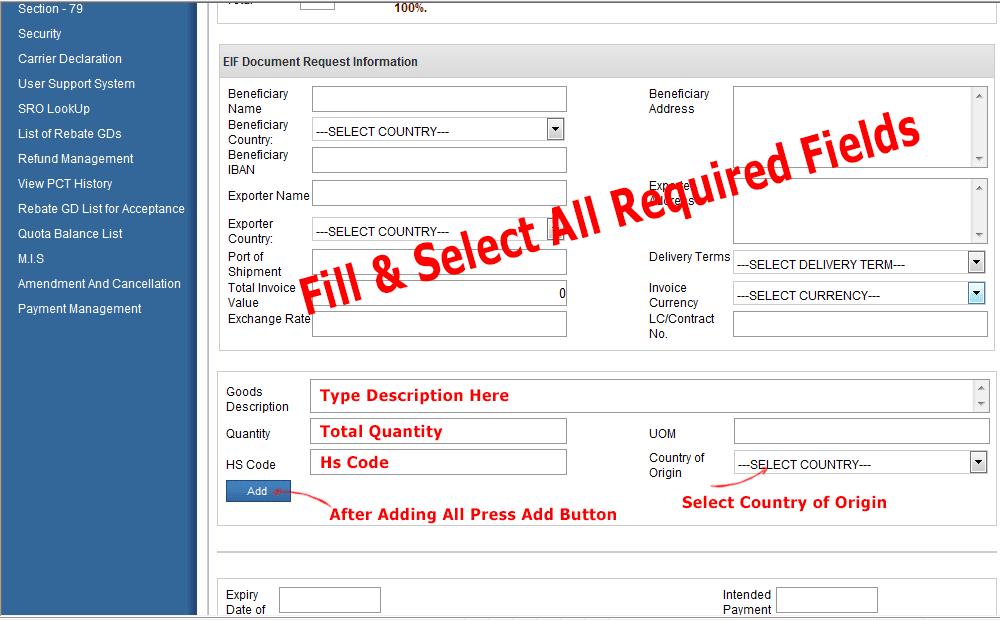Focus the Beneficiary IBAN field

click(439, 160)
